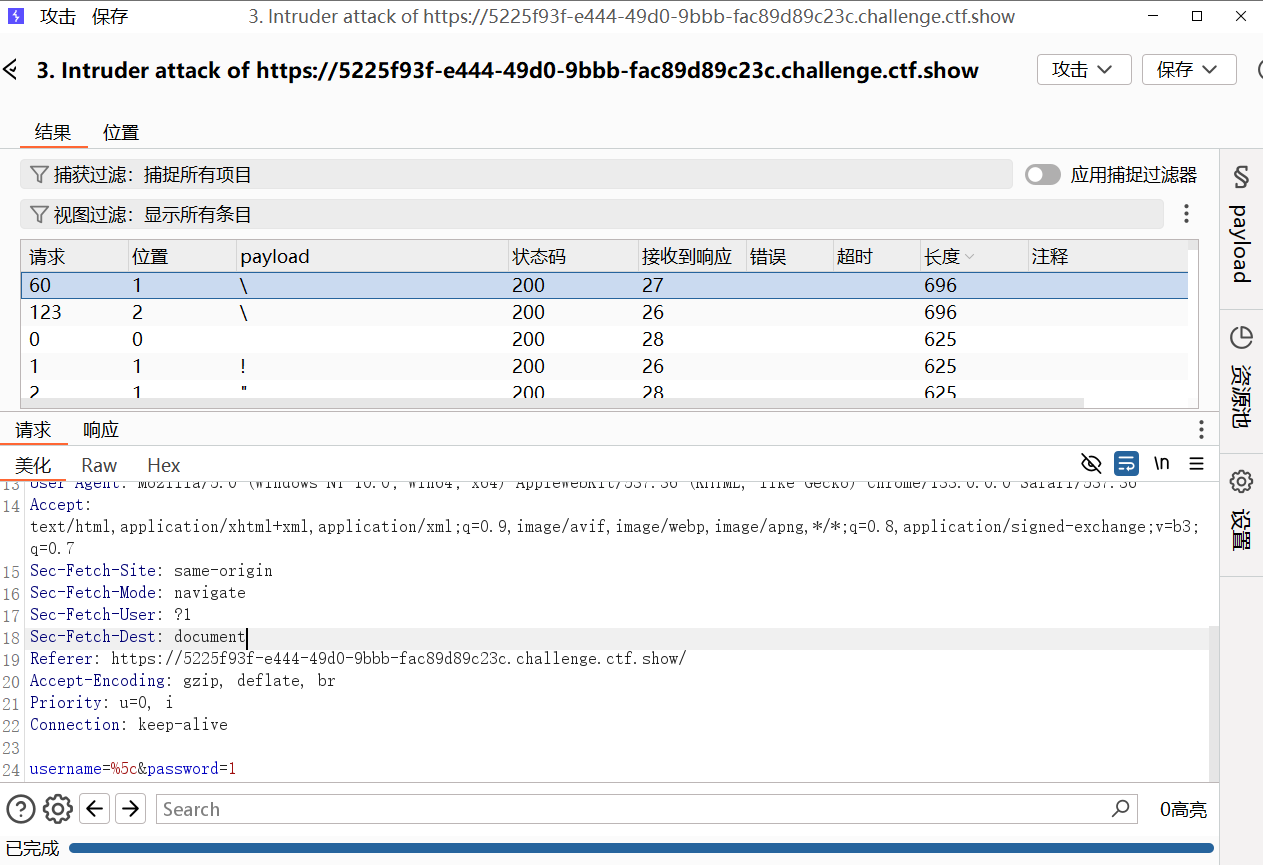Toggle the apply capture filter switch
This screenshot has height=865, width=1263.
coord(1042,175)
